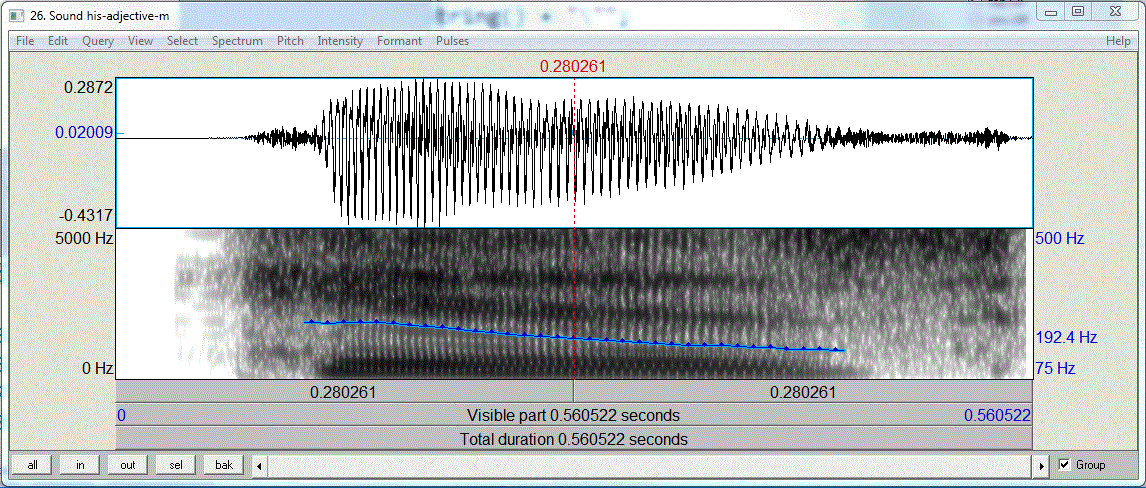This screenshot has height=488, width=1146.
Task: Click the scrollbar right arrow
Action: pyautogui.click(x=1043, y=465)
